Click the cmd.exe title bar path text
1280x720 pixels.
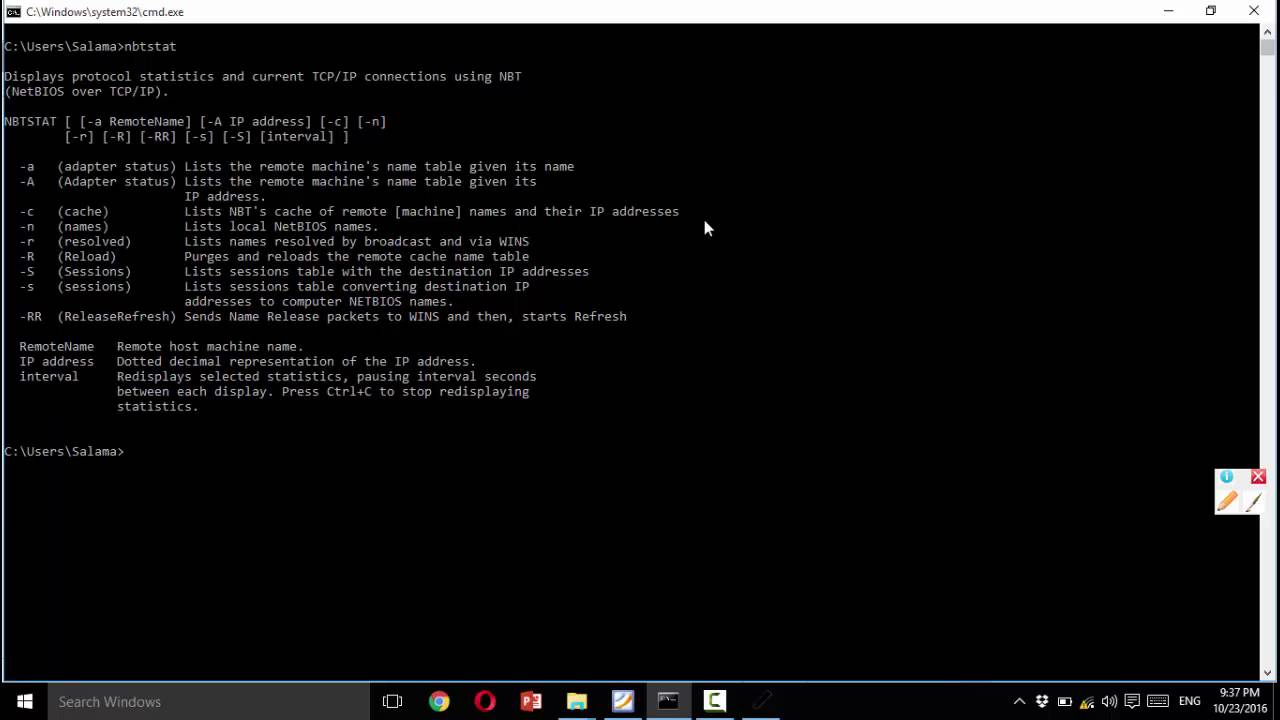[x=105, y=11]
